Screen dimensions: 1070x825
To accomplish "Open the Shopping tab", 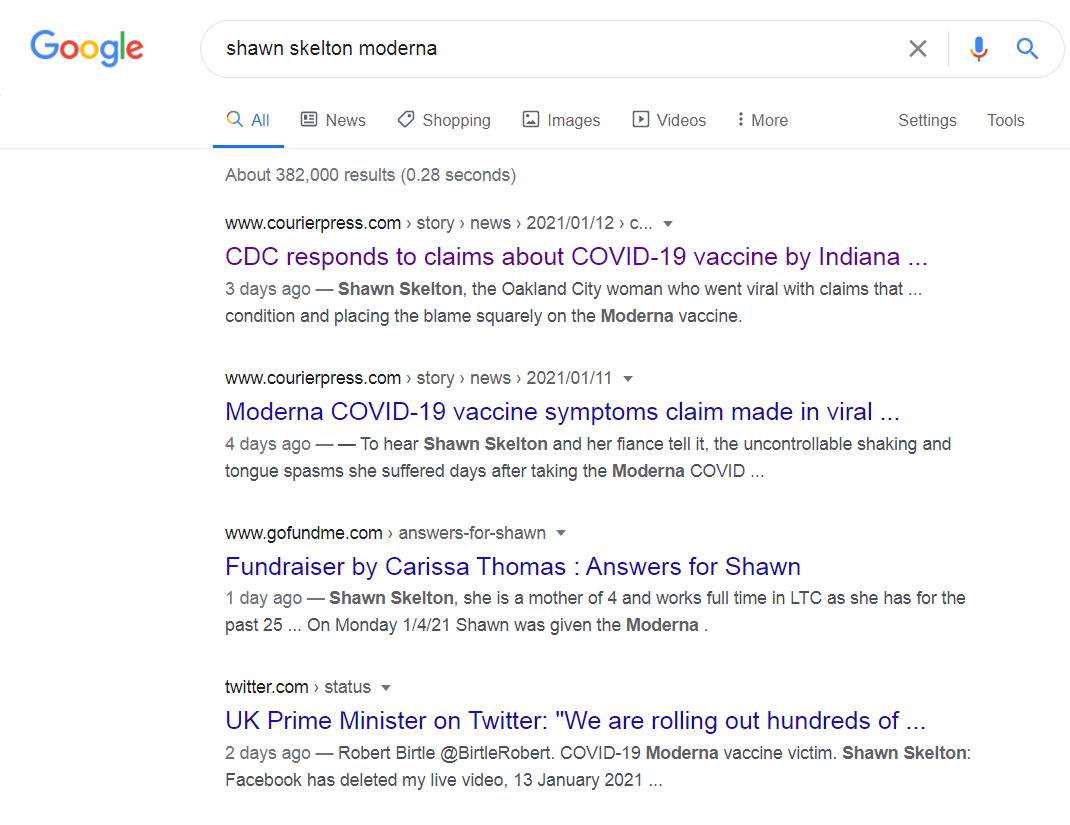I will (444, 120).
